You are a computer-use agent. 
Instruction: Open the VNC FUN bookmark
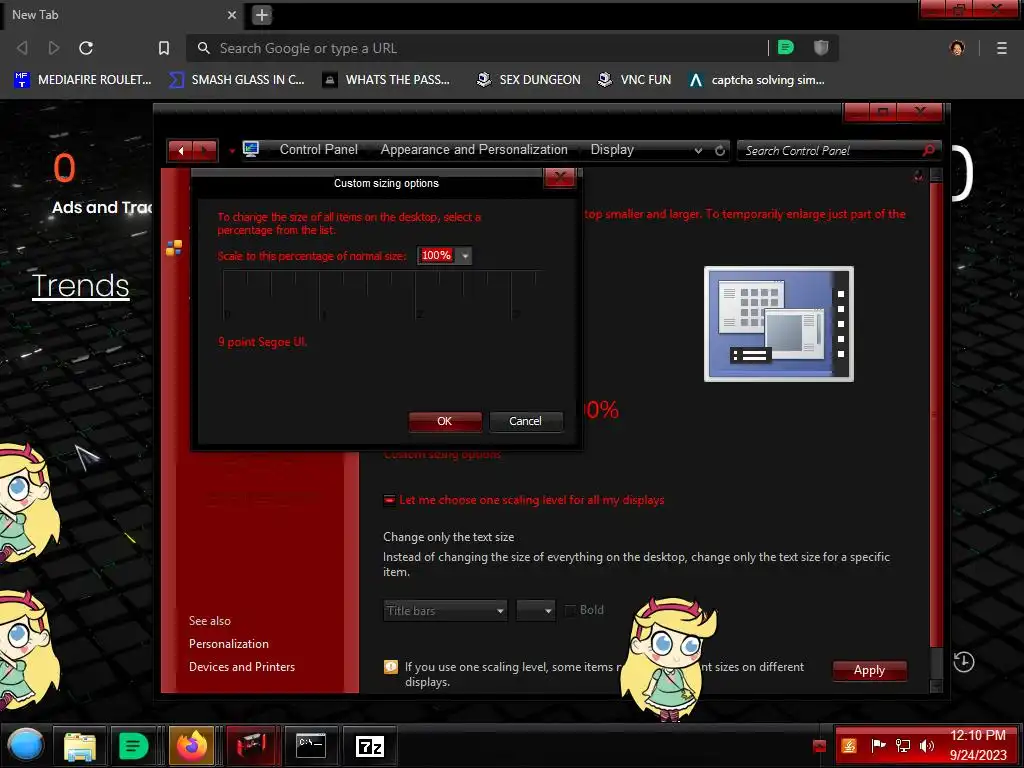coord(634,80)
